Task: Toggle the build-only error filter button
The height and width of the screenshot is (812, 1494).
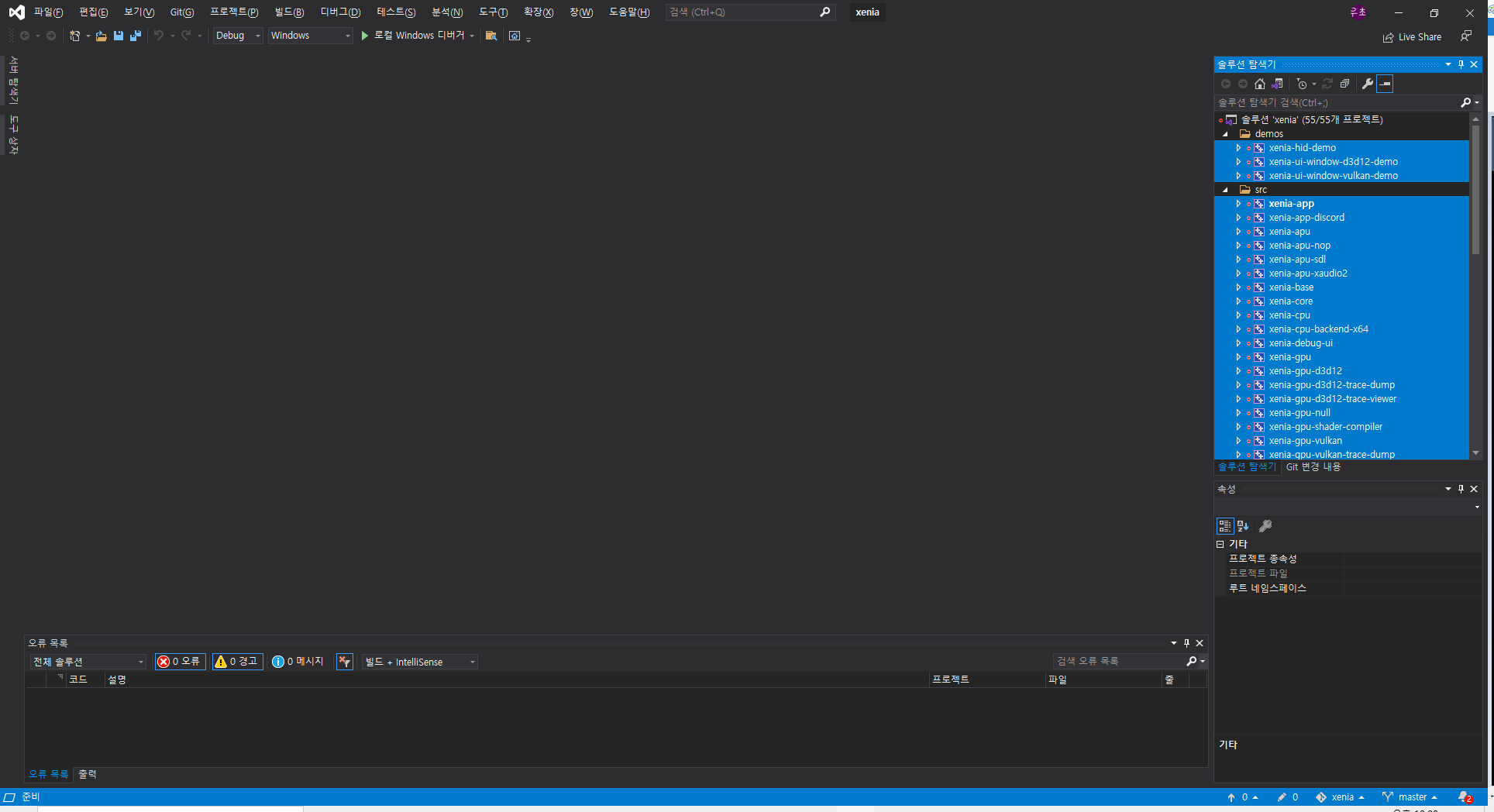Action: [x=345, y=661]
